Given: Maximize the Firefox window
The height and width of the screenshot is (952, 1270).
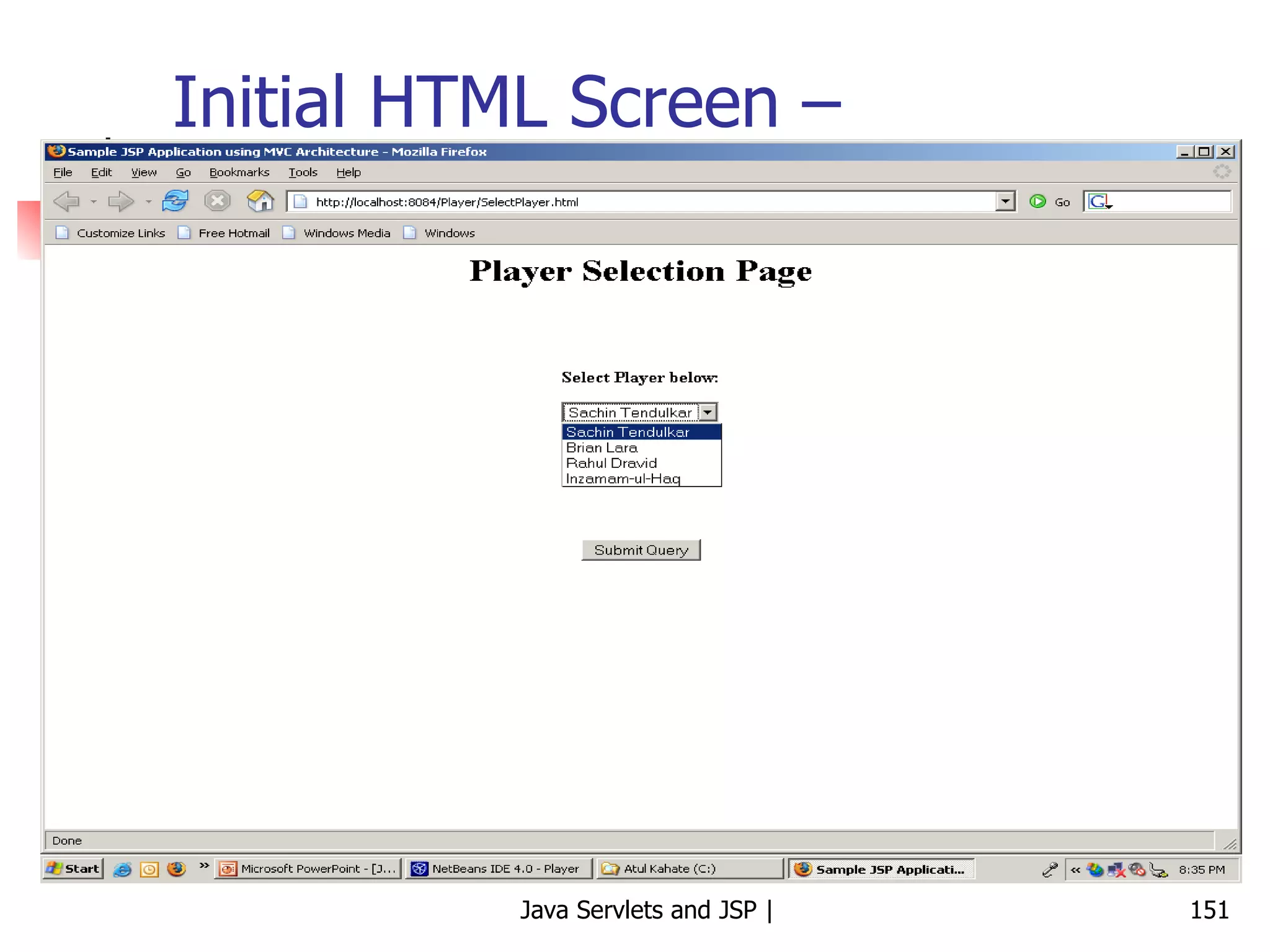Looking at the screenshot, I should click(1205, 152).
